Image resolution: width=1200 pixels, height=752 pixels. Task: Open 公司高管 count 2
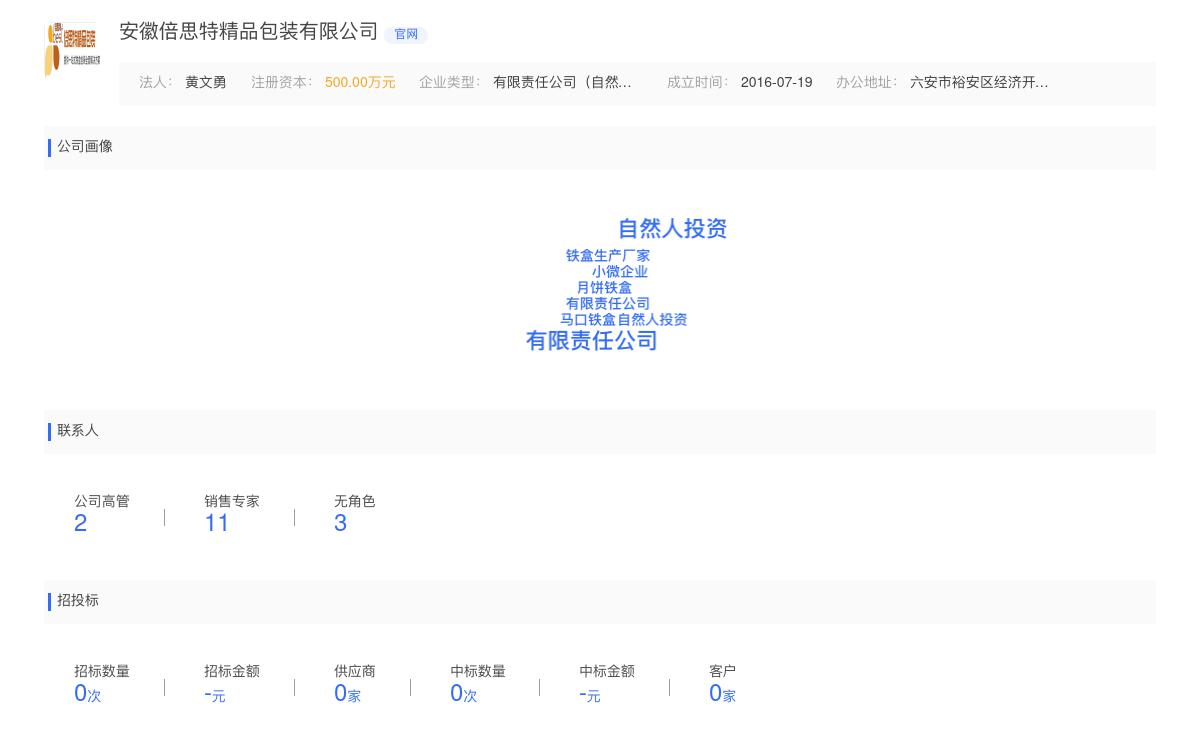(80, 523)
